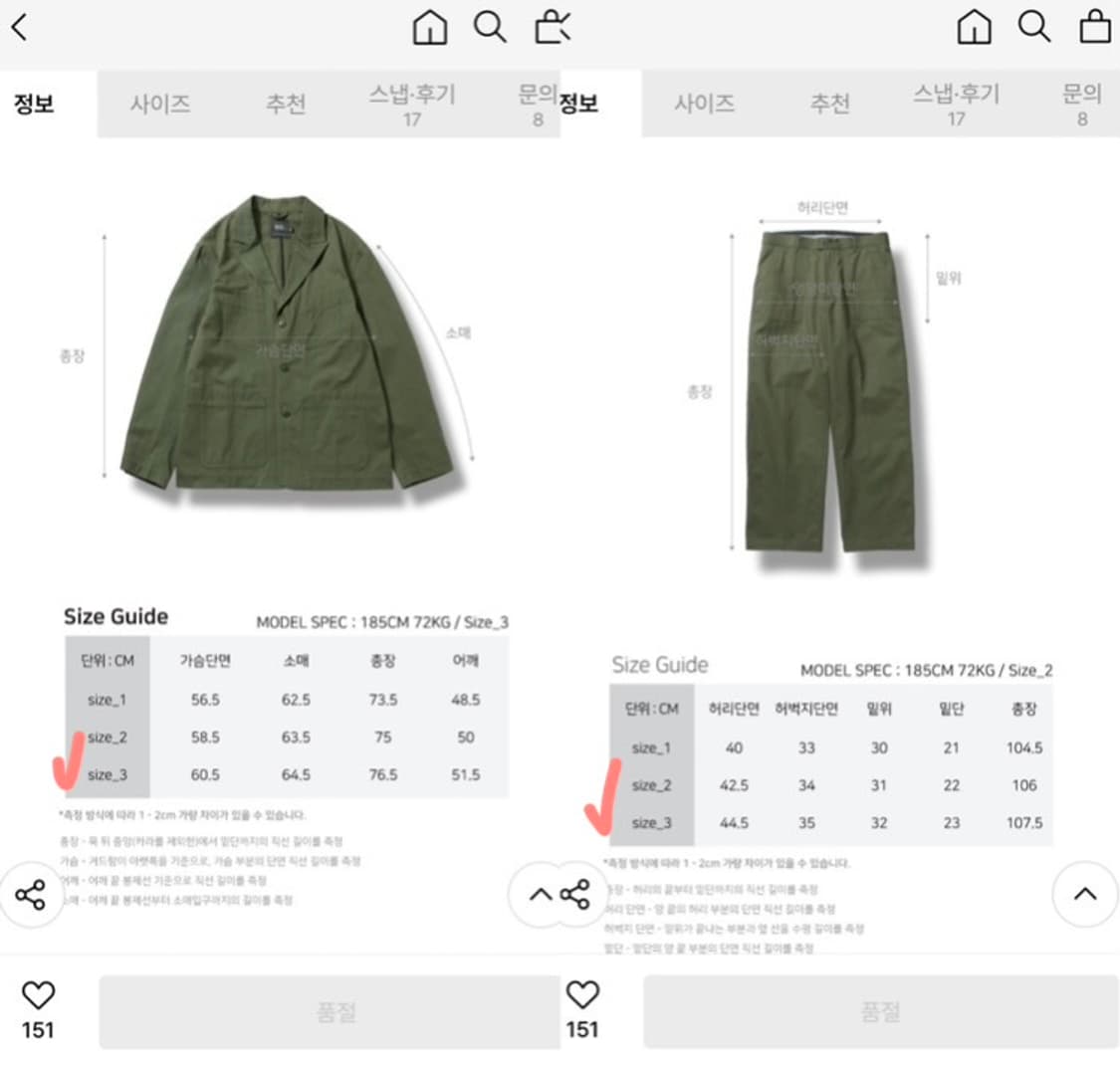Tap the green pants product image
The height and width of the screenshot is (1065, 1120).
click(x=828, y=391)
